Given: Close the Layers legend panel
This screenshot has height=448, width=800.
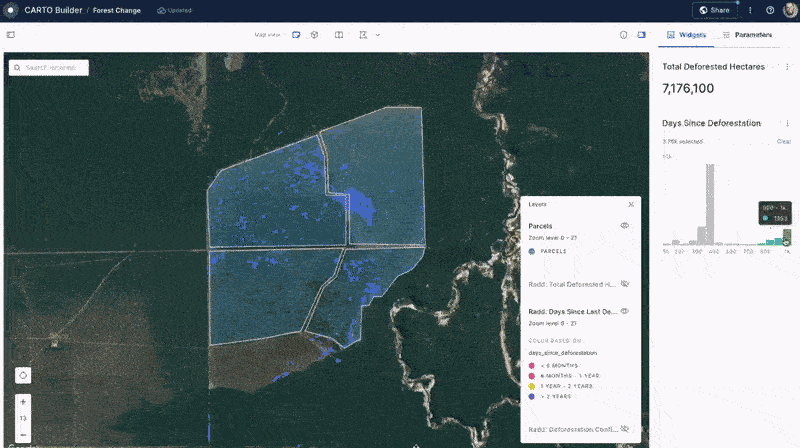Looking at the screenshot, I should (631, 204).
